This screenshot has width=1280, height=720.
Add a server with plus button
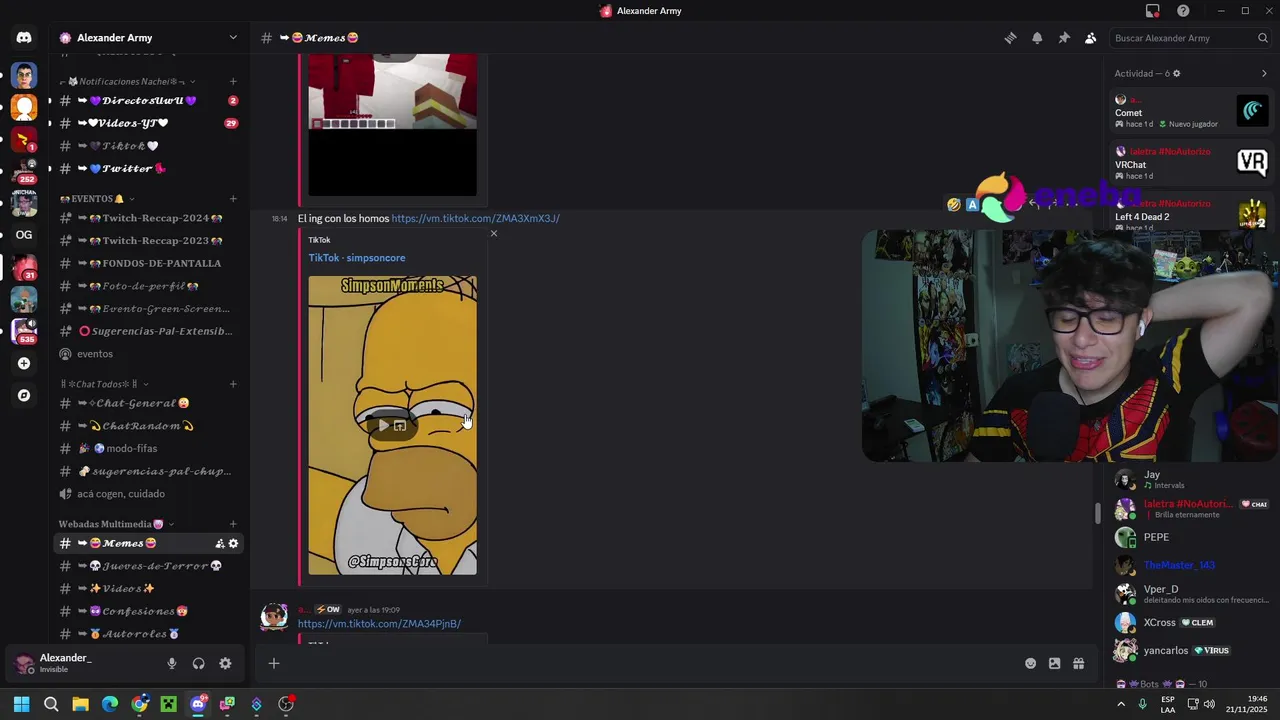coord(24,363)
